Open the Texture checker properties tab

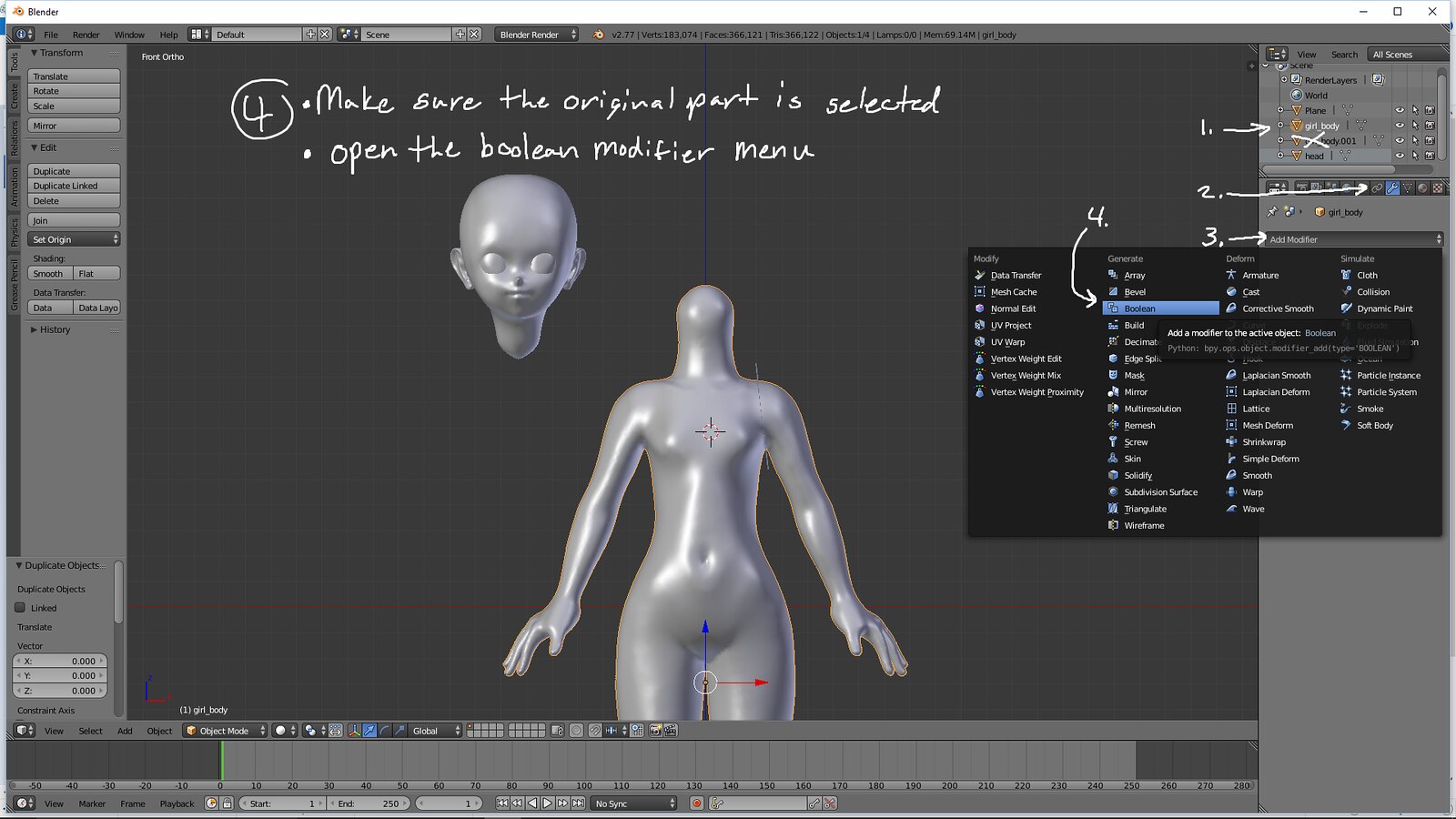[x=1438, y=188]
